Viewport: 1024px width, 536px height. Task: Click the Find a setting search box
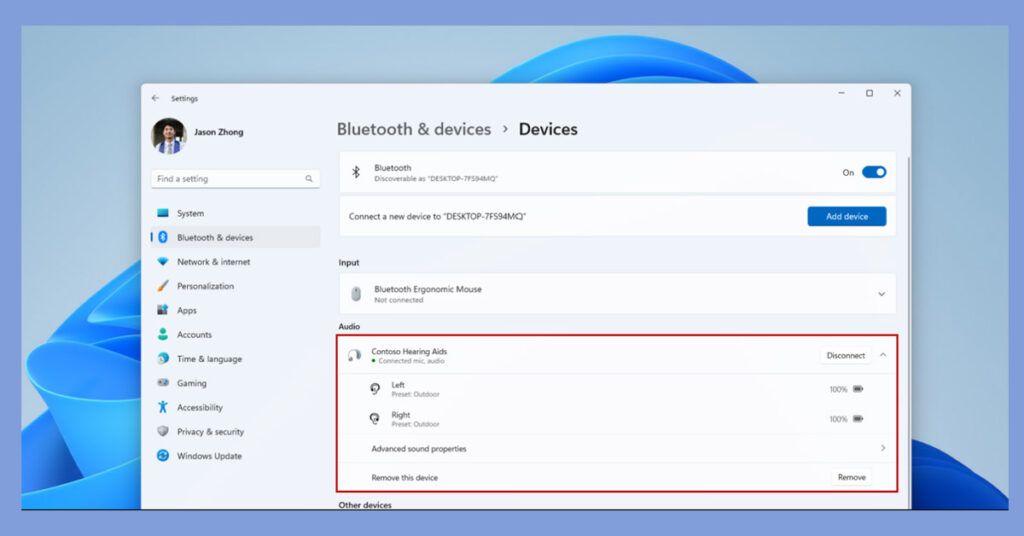pos(235,179)
